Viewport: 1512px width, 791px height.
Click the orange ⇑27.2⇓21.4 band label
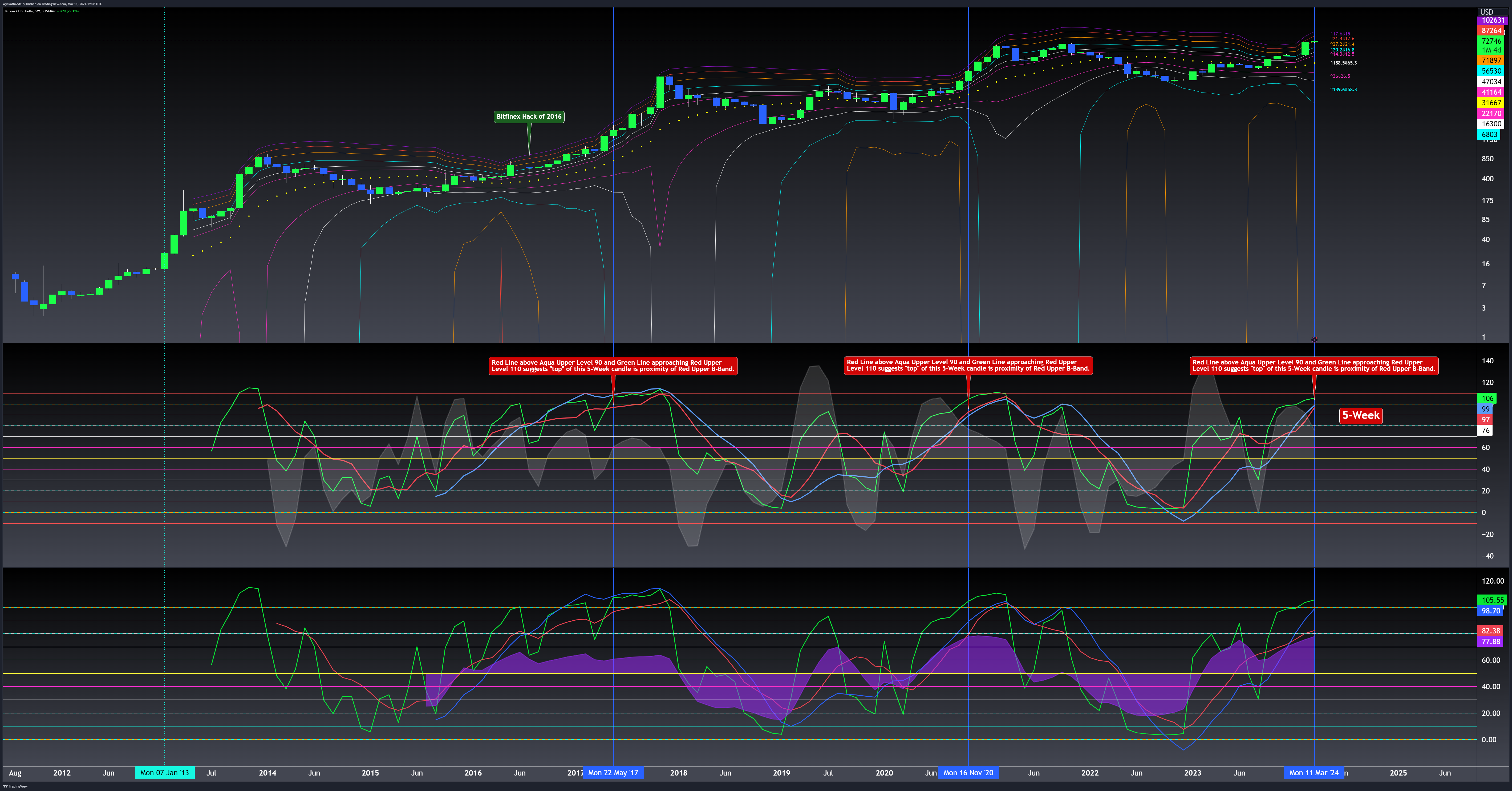click(x=1342, y=44)
